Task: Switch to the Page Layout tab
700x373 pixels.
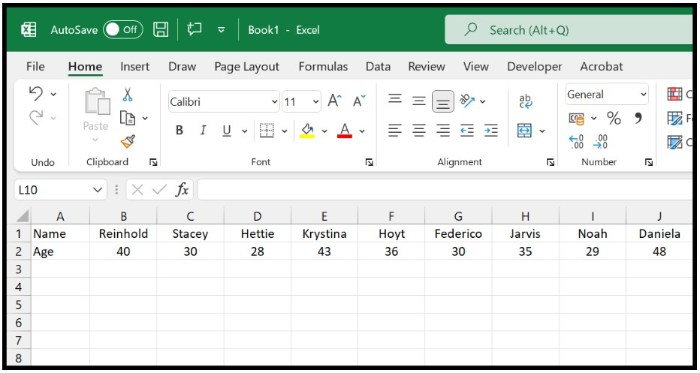Action: [x=246, y=66]
